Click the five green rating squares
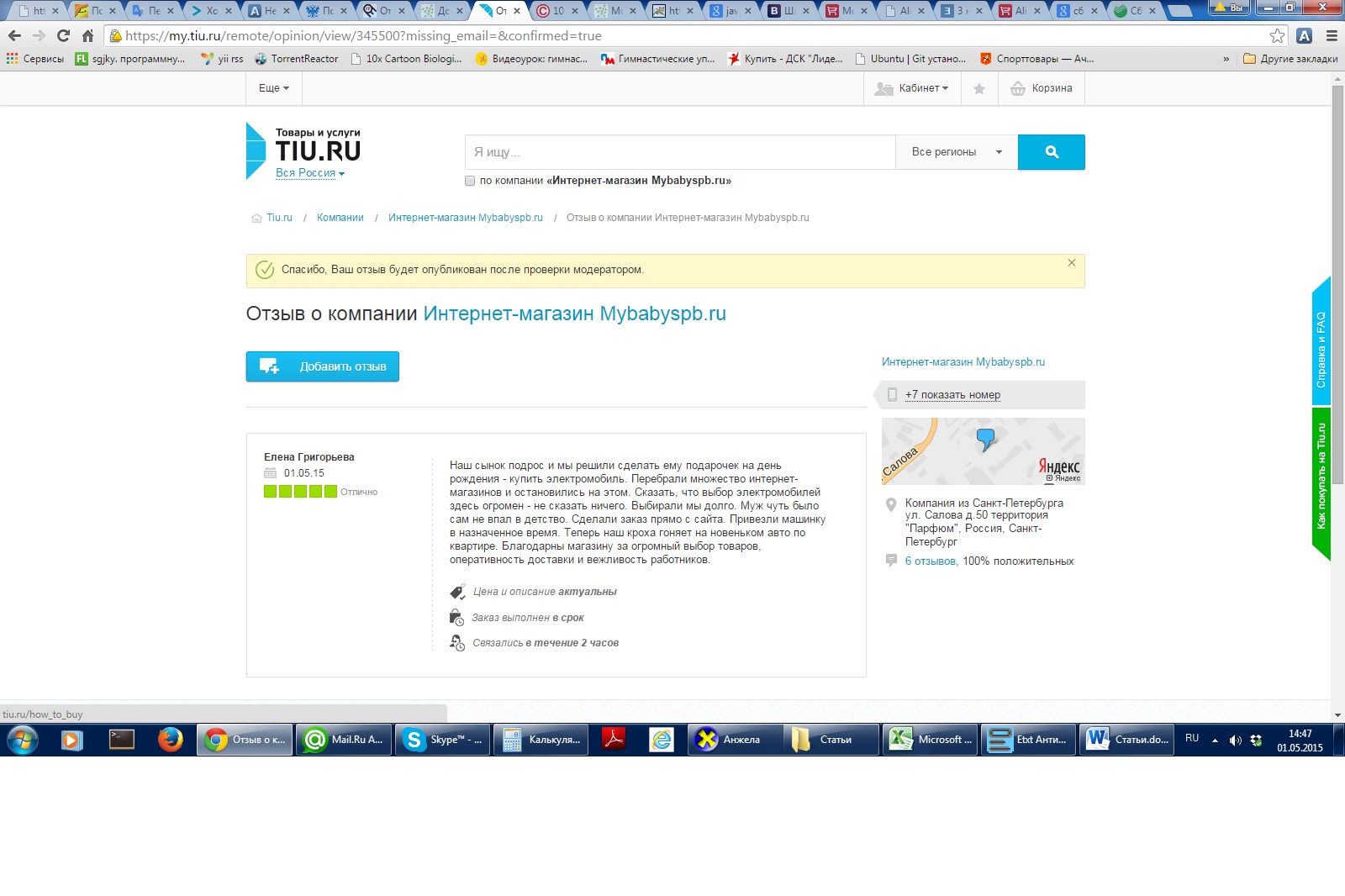 300,492
